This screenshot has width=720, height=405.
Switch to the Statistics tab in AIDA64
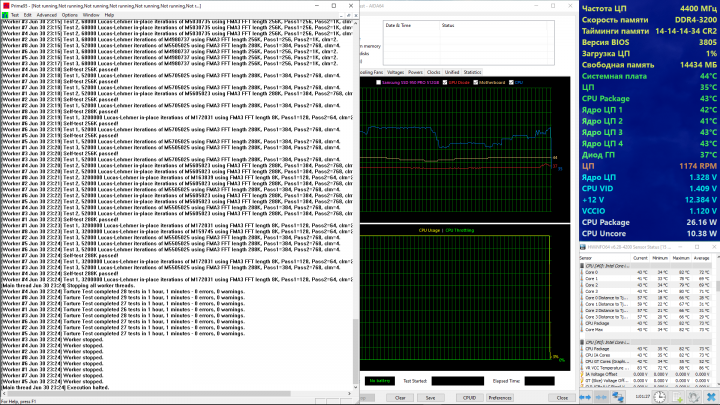pos(472,72)
